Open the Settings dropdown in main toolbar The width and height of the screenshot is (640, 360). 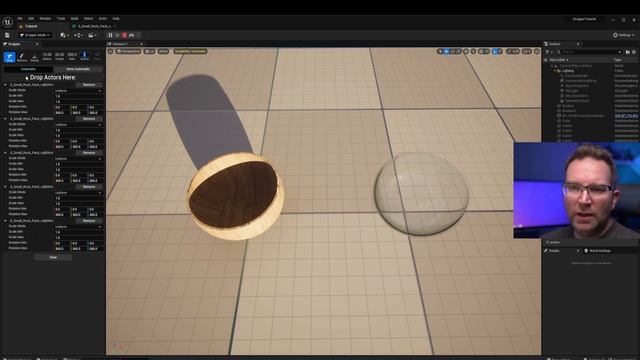point(623,36)
